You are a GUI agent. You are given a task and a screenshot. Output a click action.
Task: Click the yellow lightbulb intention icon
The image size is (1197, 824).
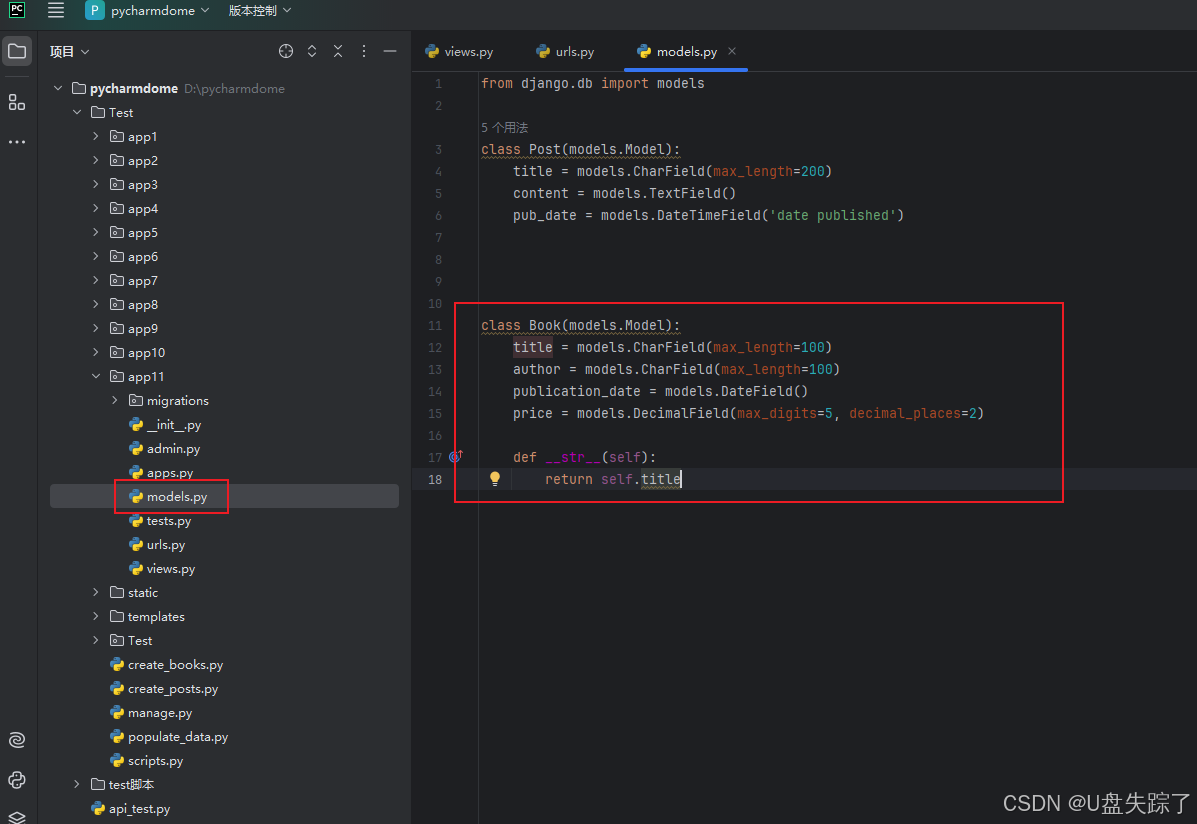[x=494, y=479]
